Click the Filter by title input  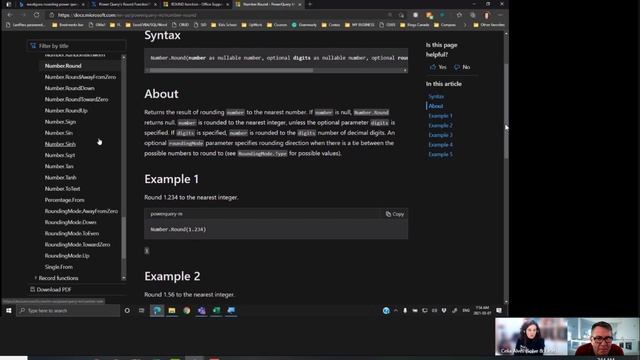76,46
